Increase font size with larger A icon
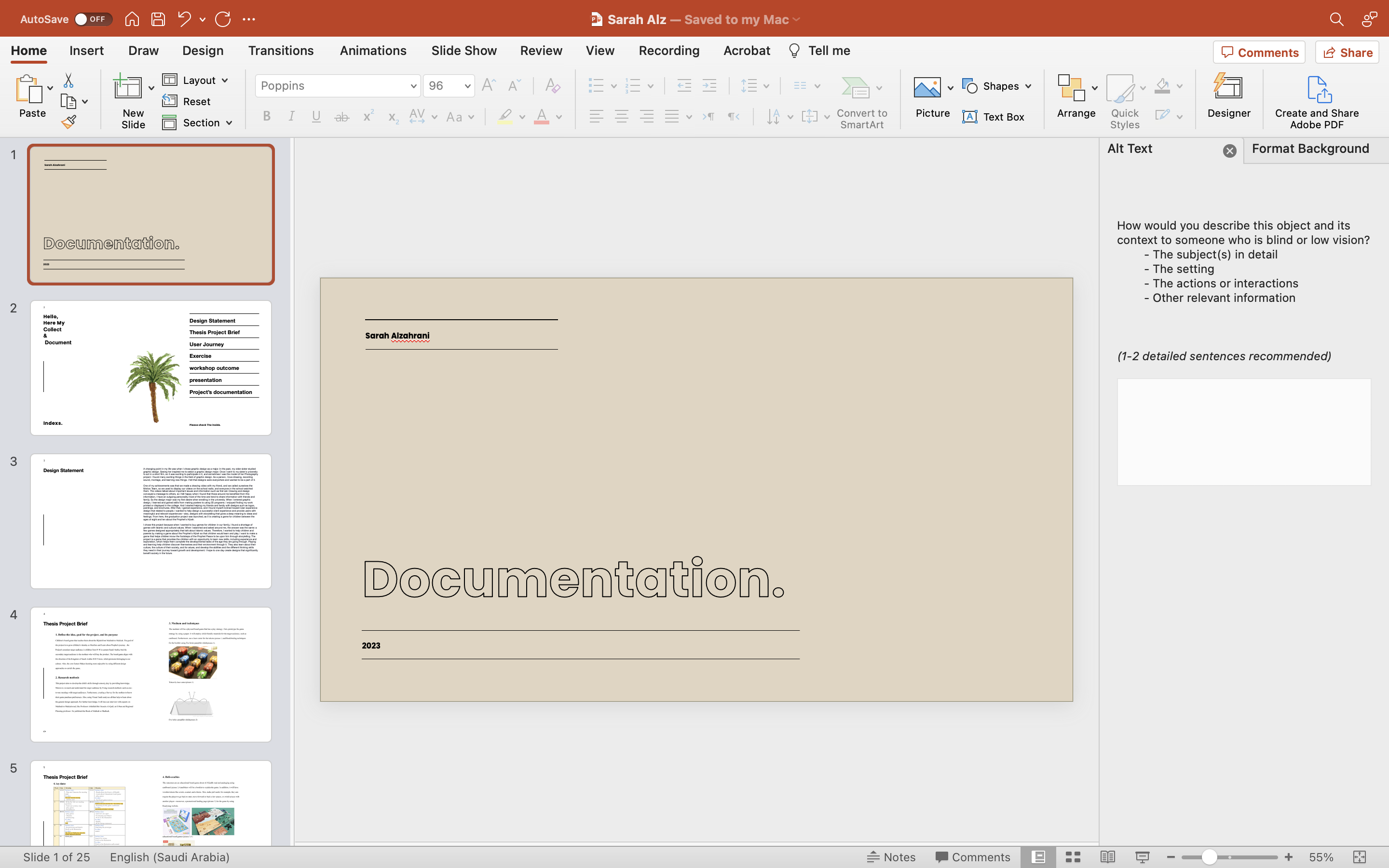This screenshot has height=868, width=1389. pos(489,85)
